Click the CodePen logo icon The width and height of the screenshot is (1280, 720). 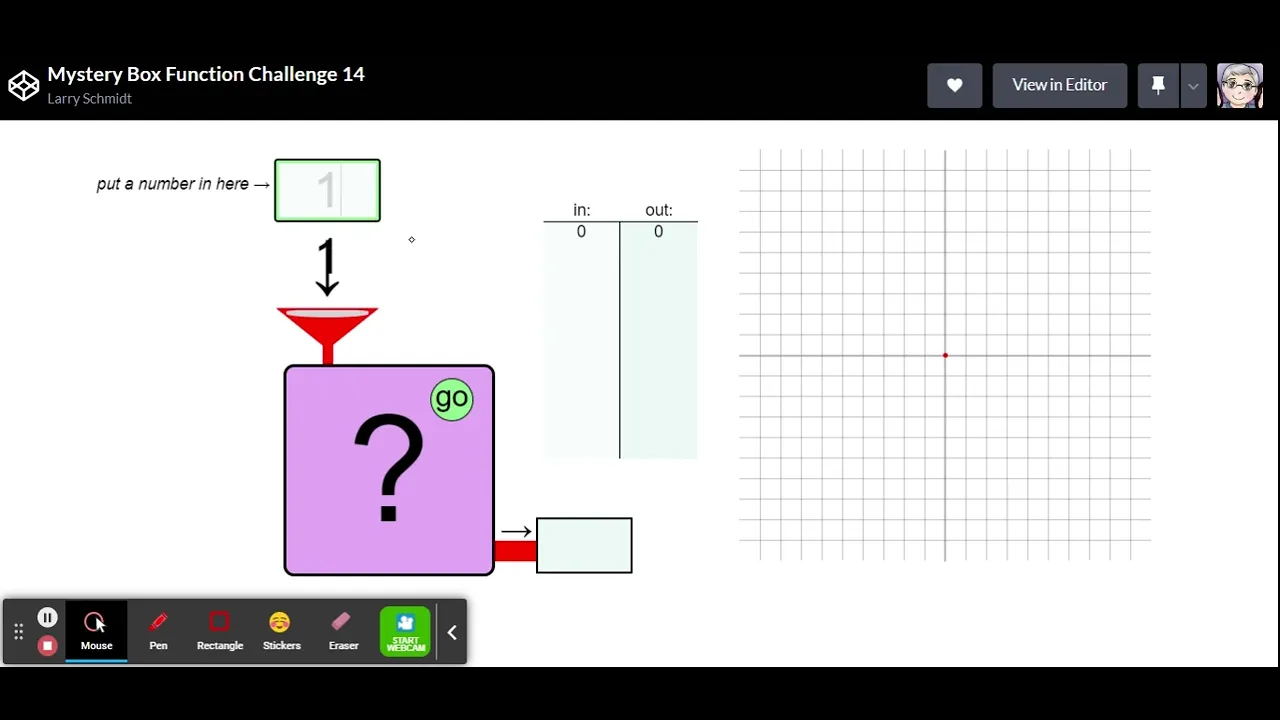[x=23, y=85]
